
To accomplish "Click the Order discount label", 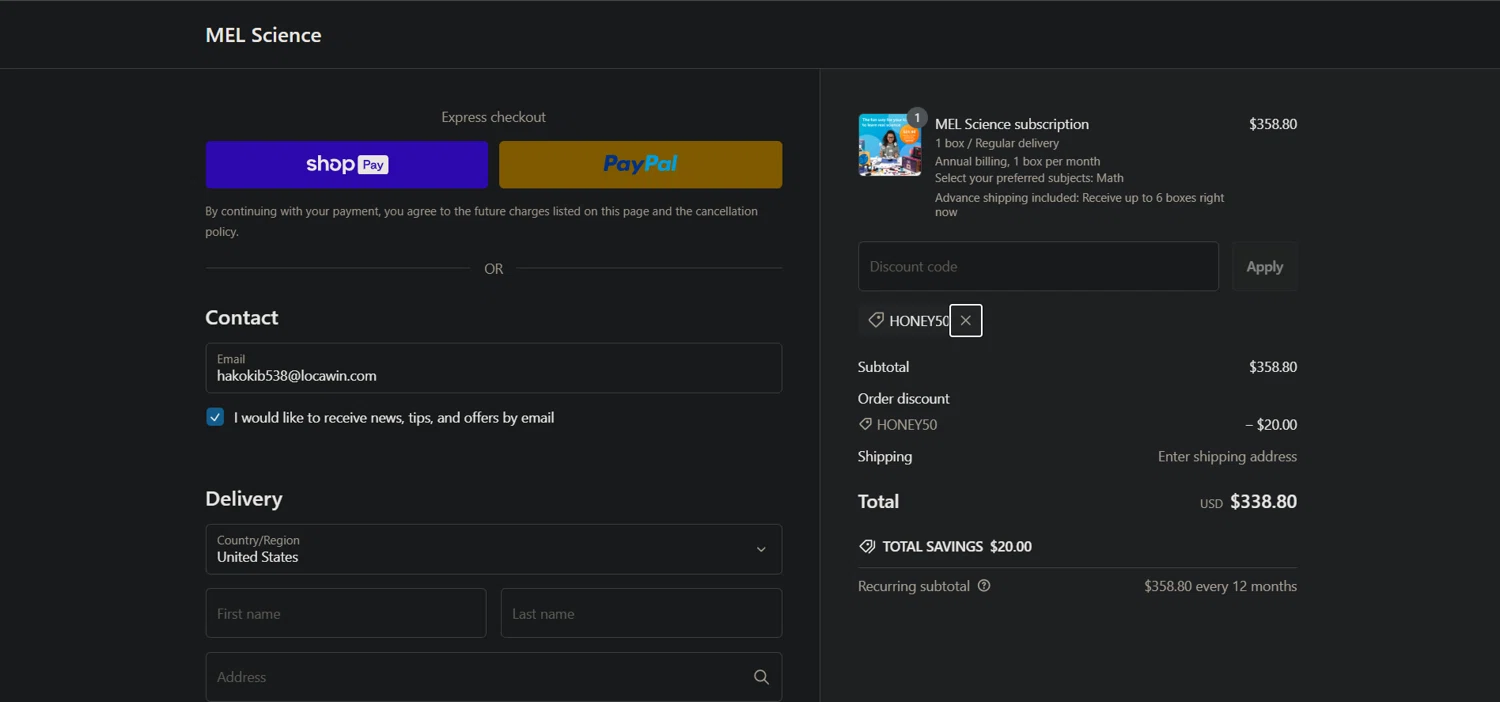I will click(x=903, y=398).
